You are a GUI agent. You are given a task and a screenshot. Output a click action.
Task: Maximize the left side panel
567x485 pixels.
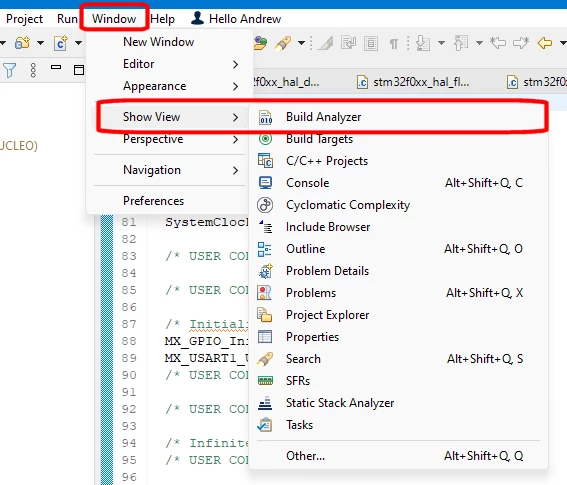point(79,70)
